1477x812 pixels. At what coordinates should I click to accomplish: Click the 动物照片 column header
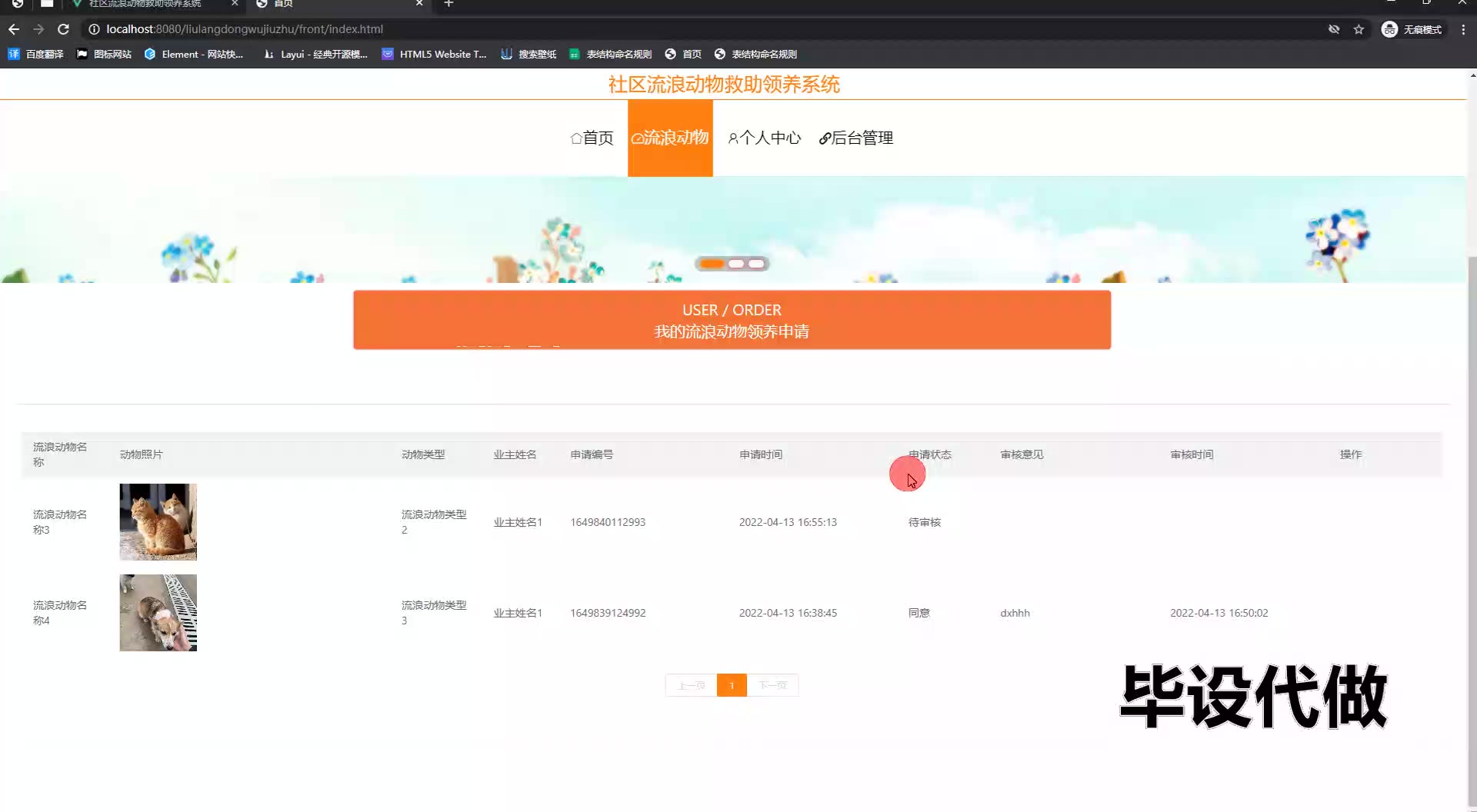pyautogui.click(x=142, y=454)
